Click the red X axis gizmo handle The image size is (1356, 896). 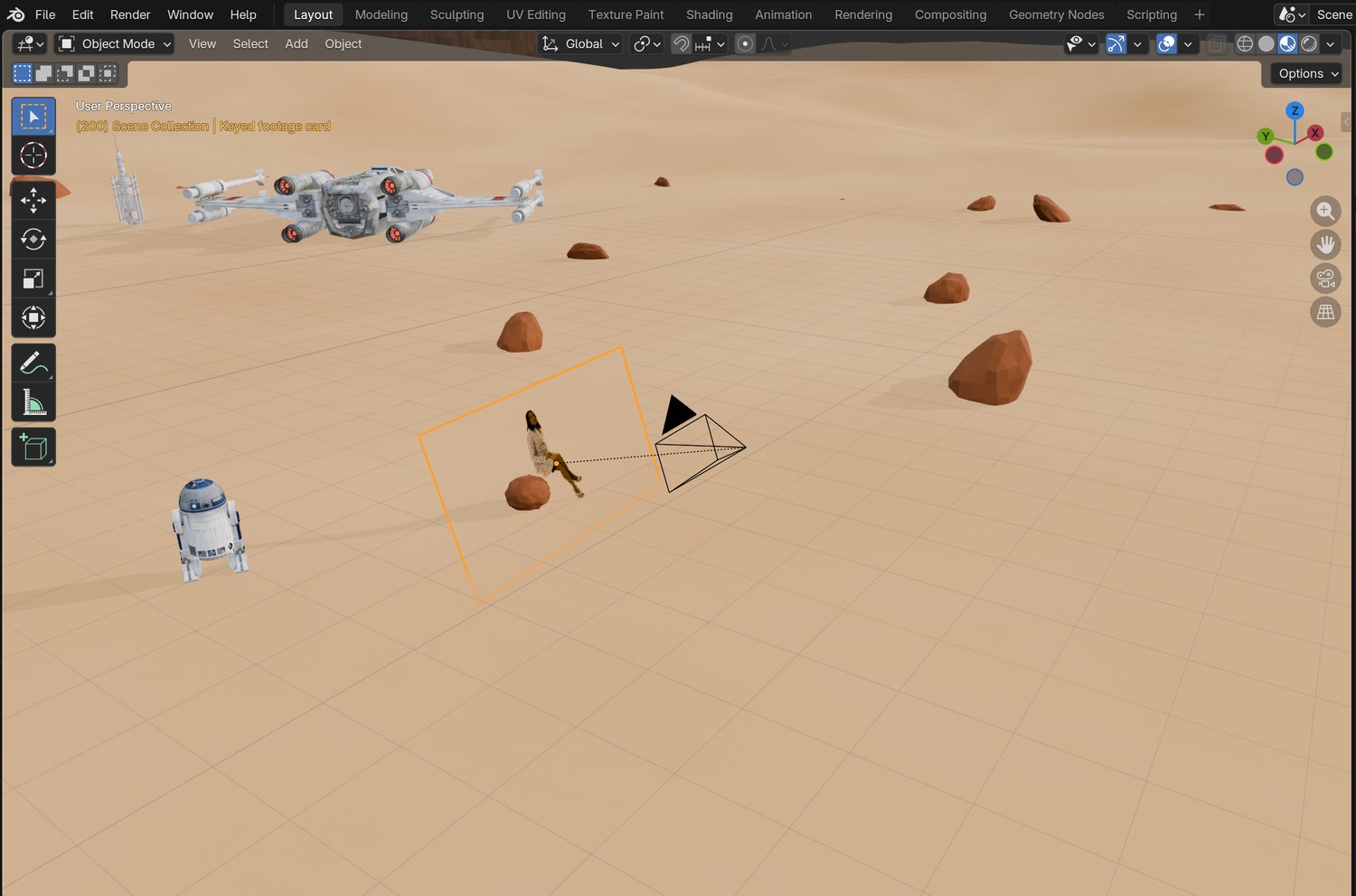[1315, 132]
